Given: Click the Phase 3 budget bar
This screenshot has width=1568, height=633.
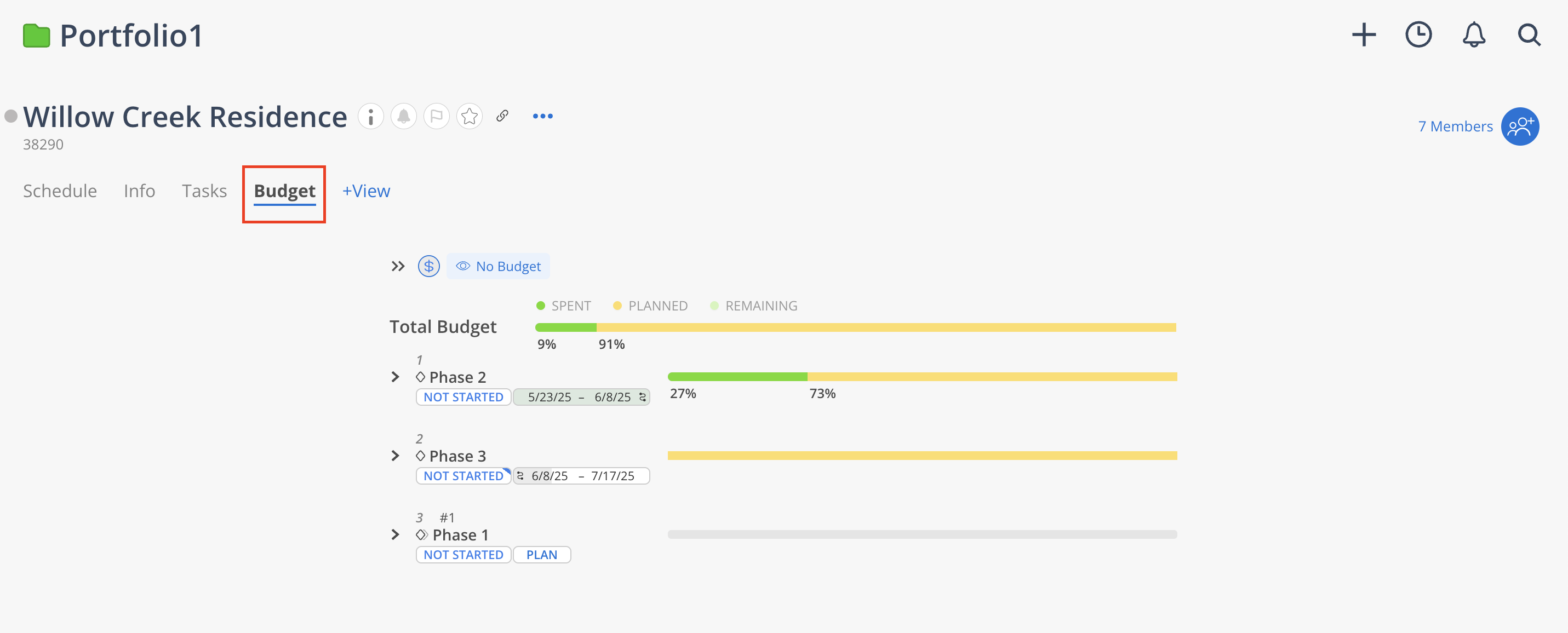Looking at the screenshot, I should [x=922, y=455].
